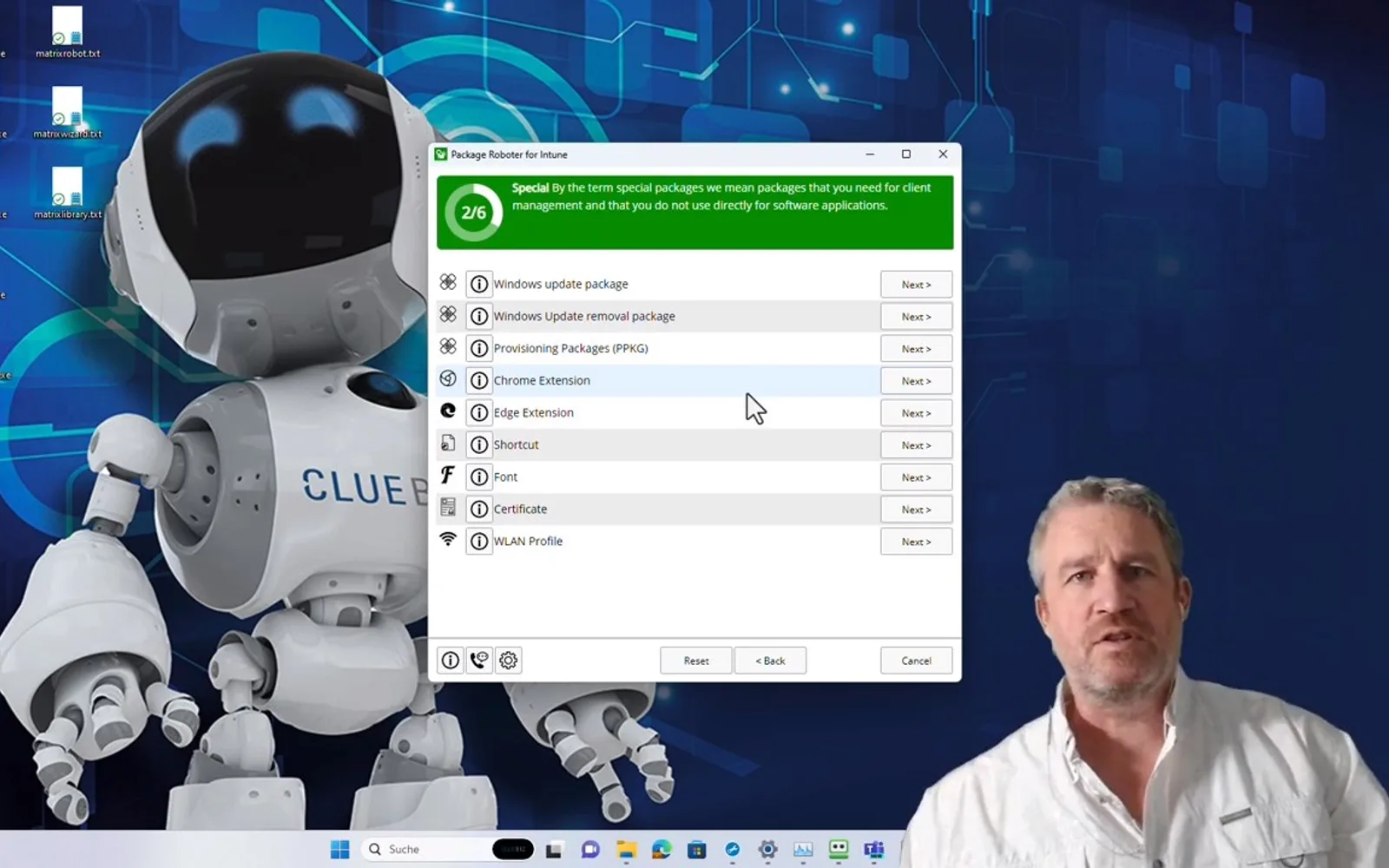Show info for Edge Extension
Screen dimensions: 1389x868
coord(479,412)
